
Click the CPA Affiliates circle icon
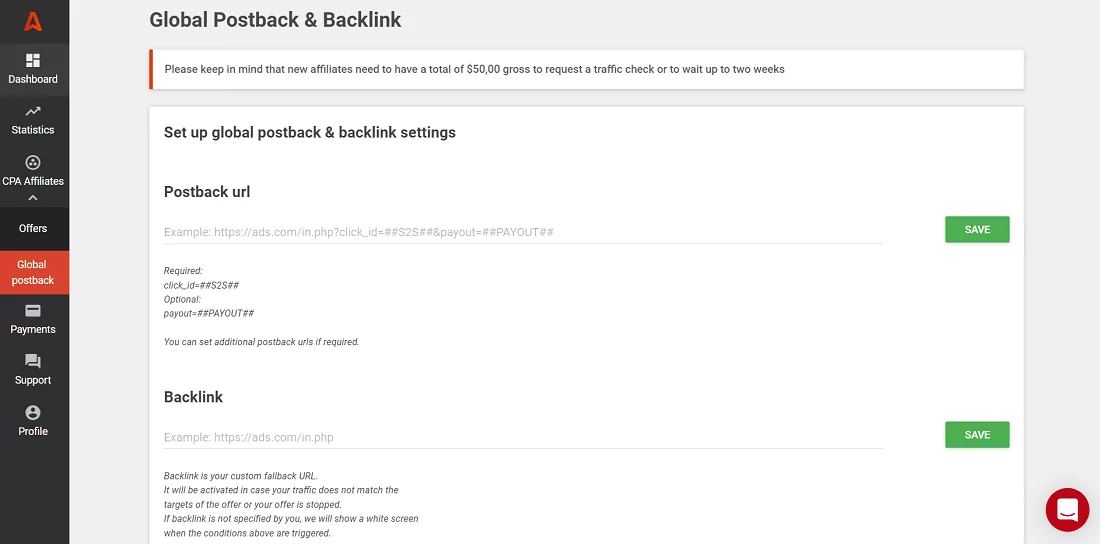coord(33,163)
